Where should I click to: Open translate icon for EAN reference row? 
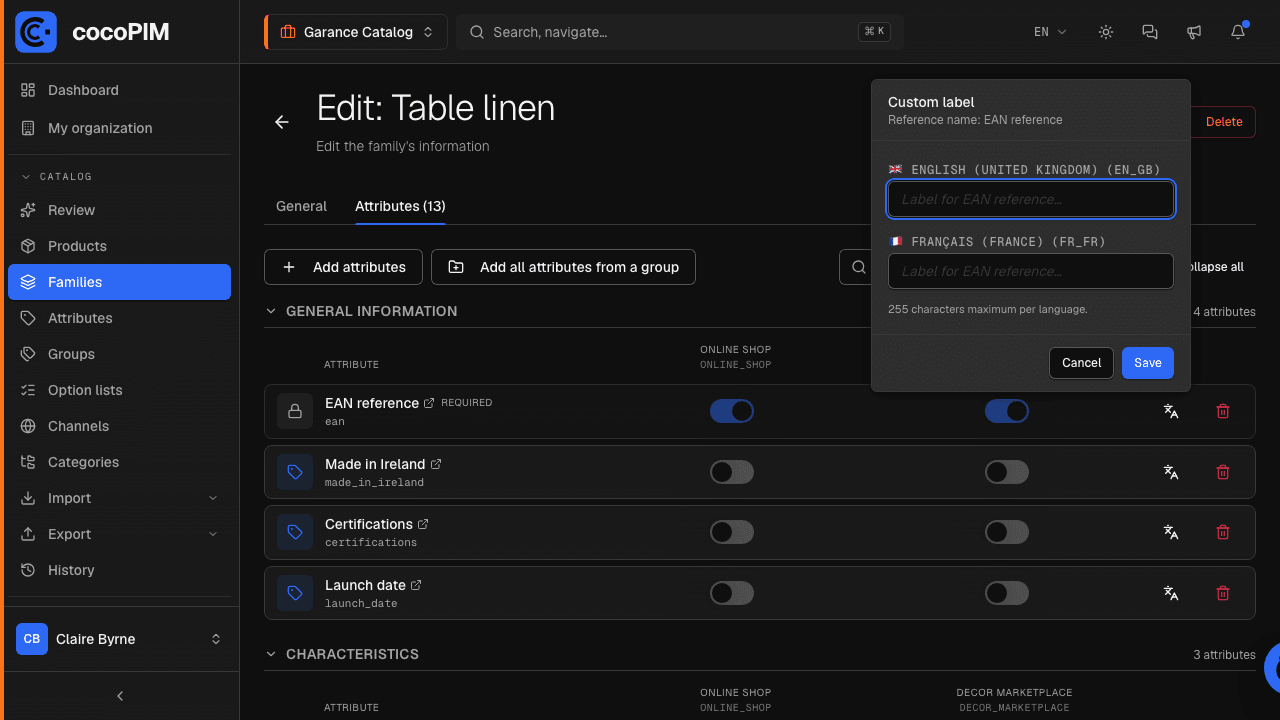[x=1171, y=411]
